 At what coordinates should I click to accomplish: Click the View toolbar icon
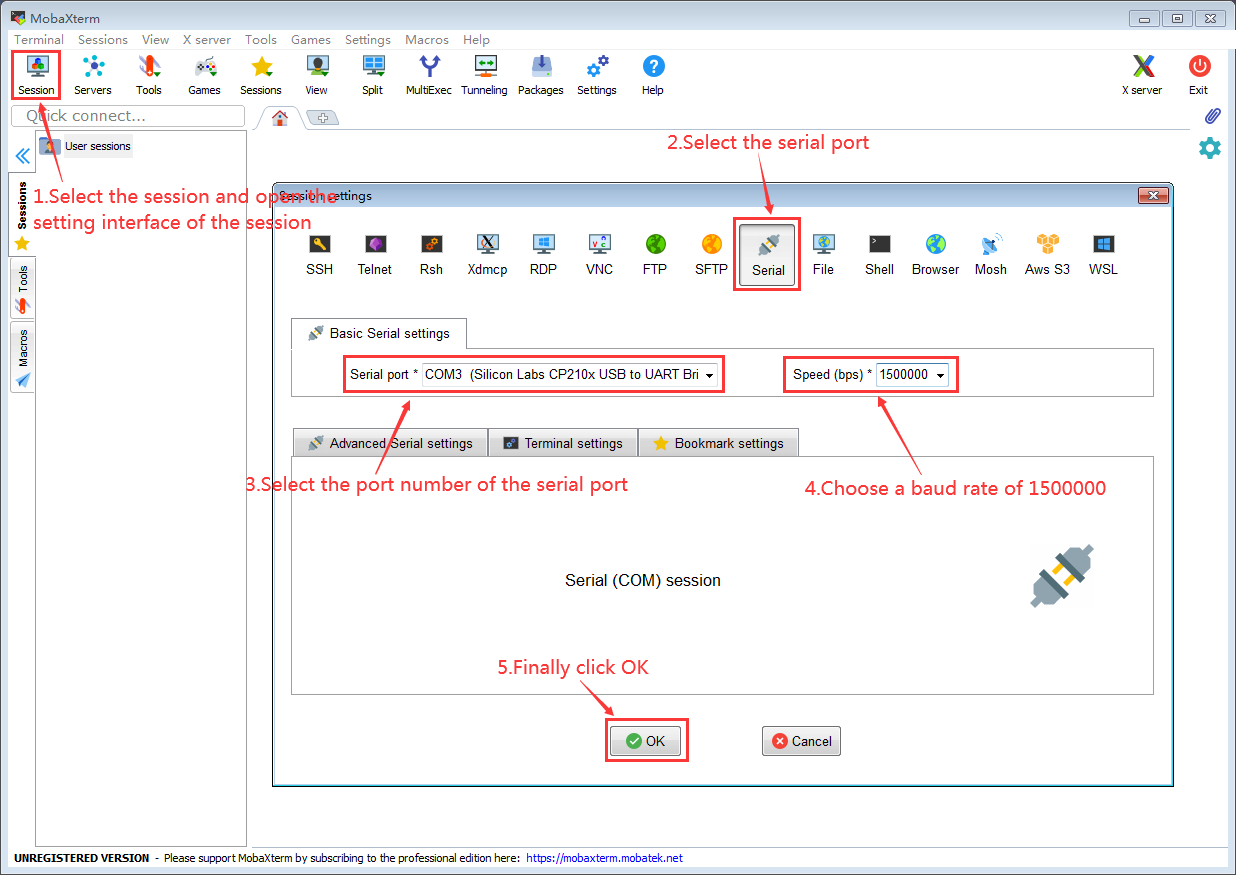[317, 75]
